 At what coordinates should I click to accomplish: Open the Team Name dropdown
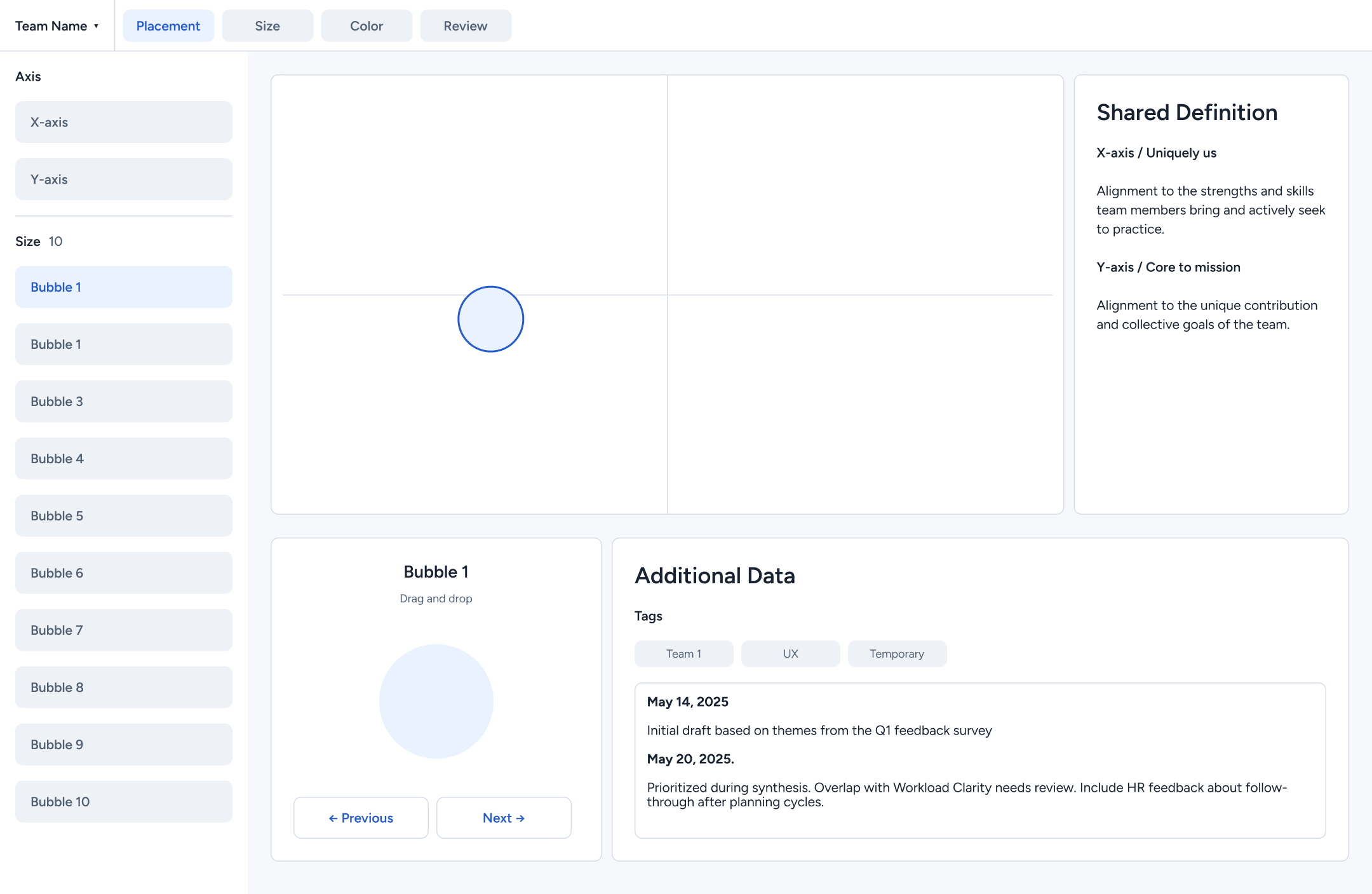57,26
